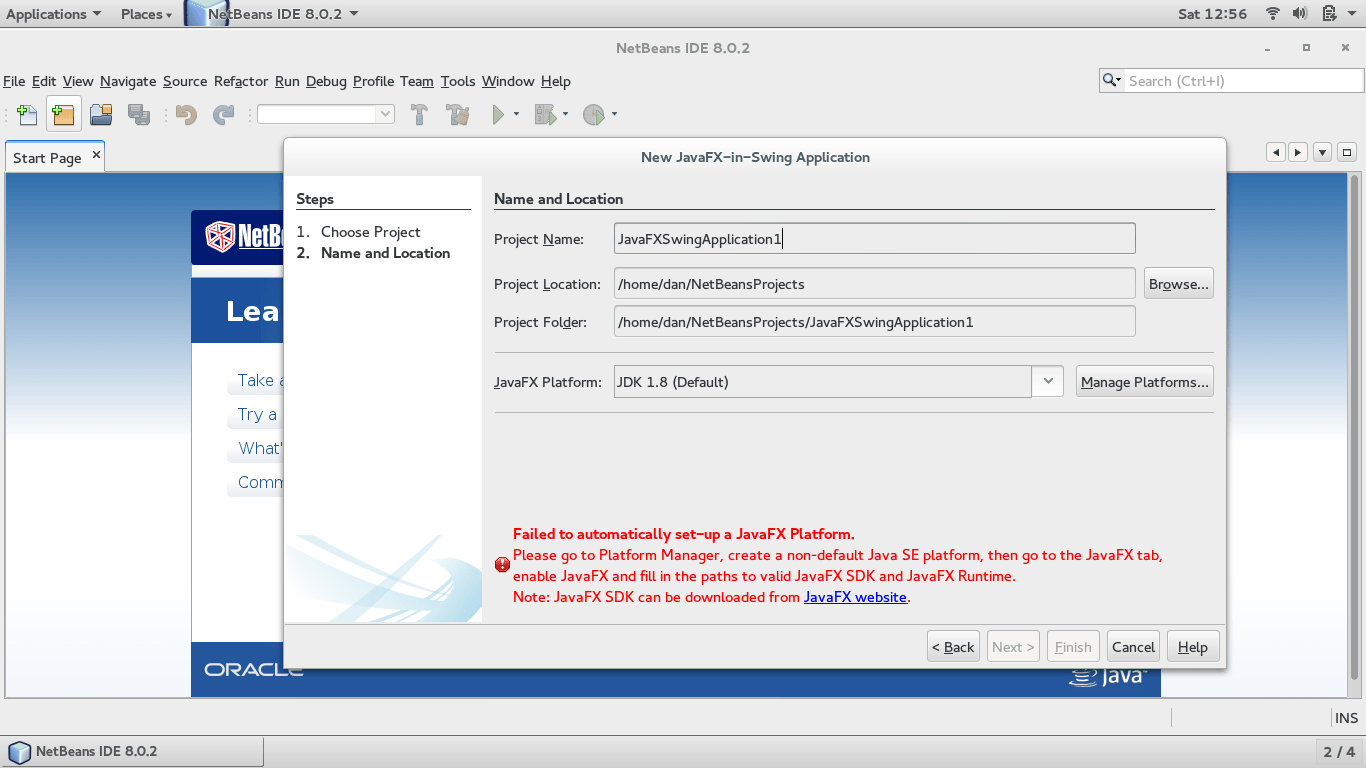Click the Open Project folder icon

pyautogui.click(x=101, y=114)
